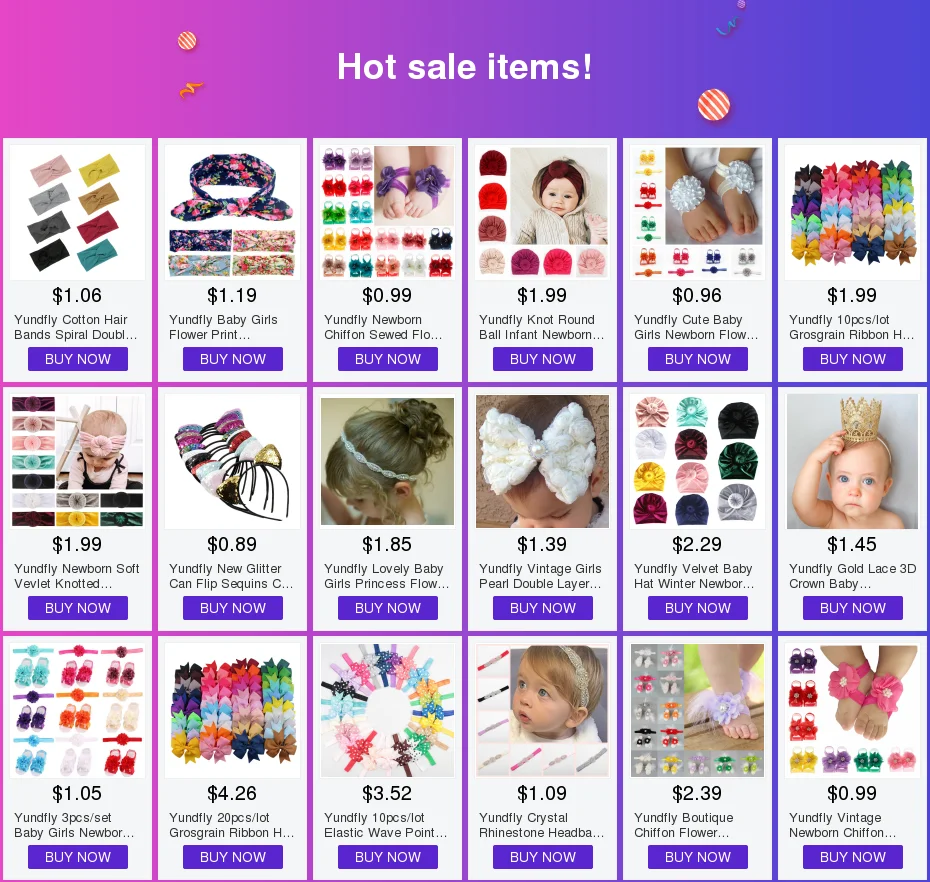This screenshot has height=882, width=930.
Task: Open Yundfly Lovely Baby Girls Princess title link
Action: coord(387,576)
